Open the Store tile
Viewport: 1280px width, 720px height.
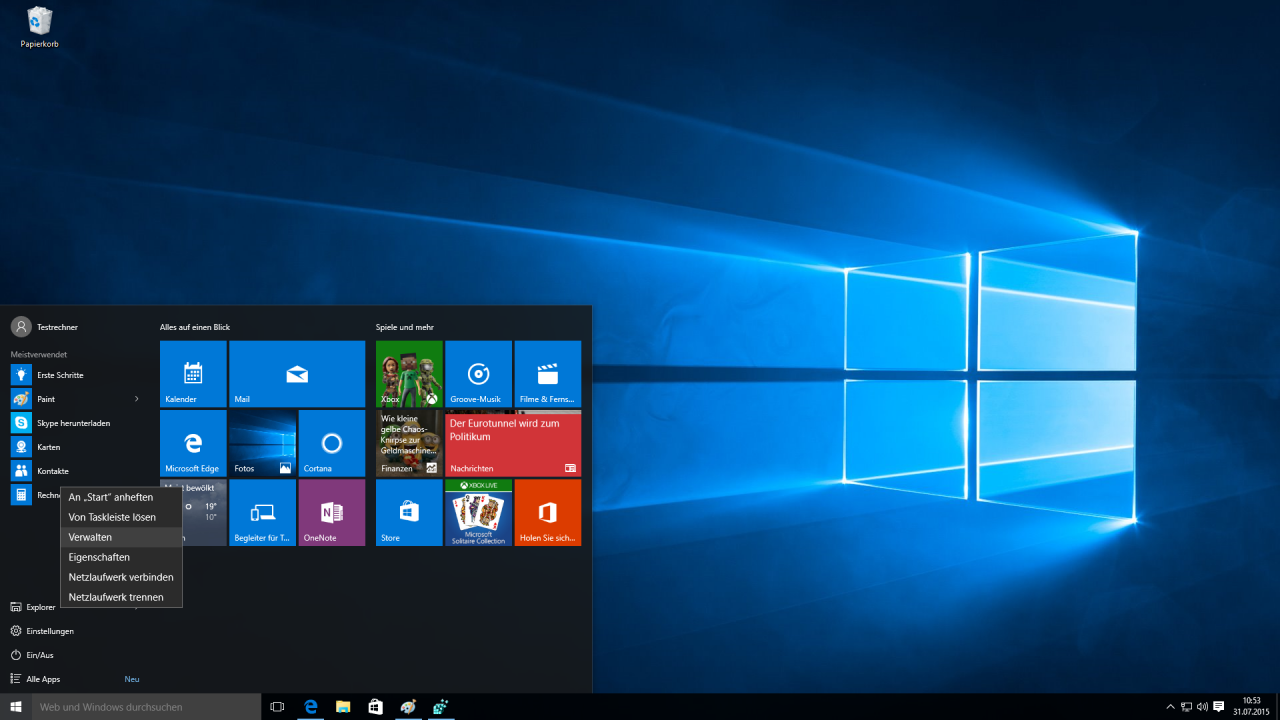409,513
